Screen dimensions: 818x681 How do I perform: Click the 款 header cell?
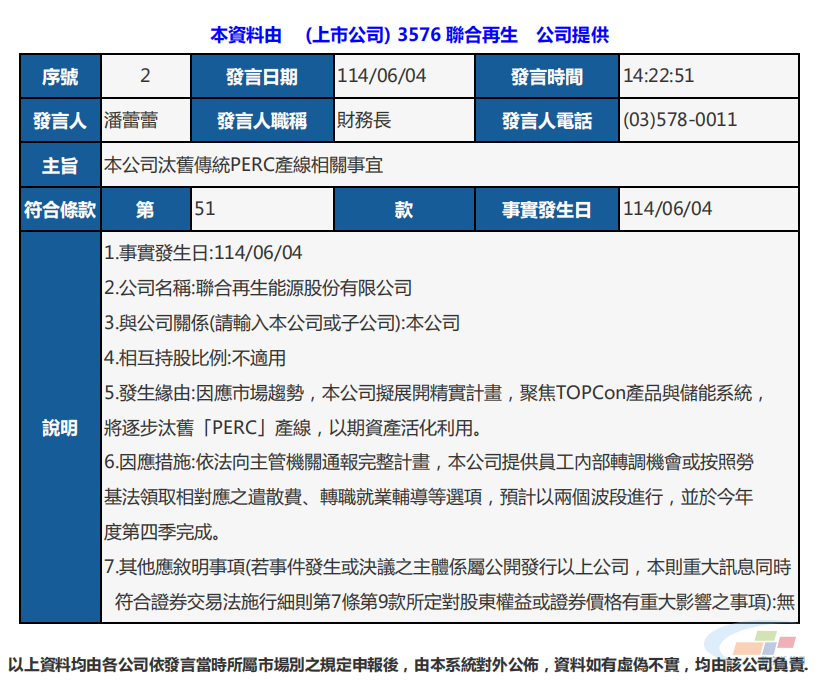pos(404,209)
